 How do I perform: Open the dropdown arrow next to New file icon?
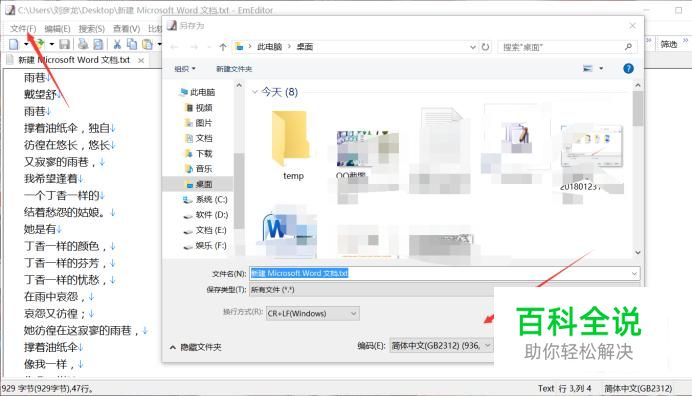[26, 44]
